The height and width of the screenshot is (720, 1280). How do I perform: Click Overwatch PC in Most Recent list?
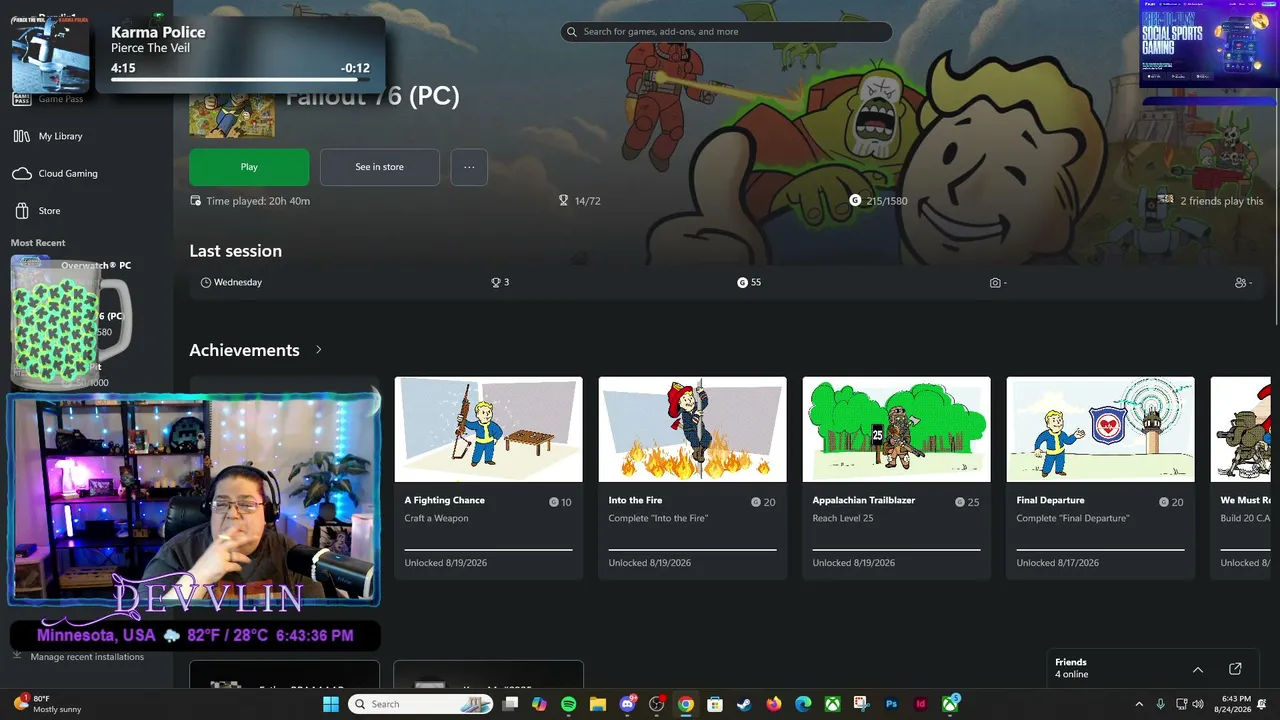coord(96,266)
